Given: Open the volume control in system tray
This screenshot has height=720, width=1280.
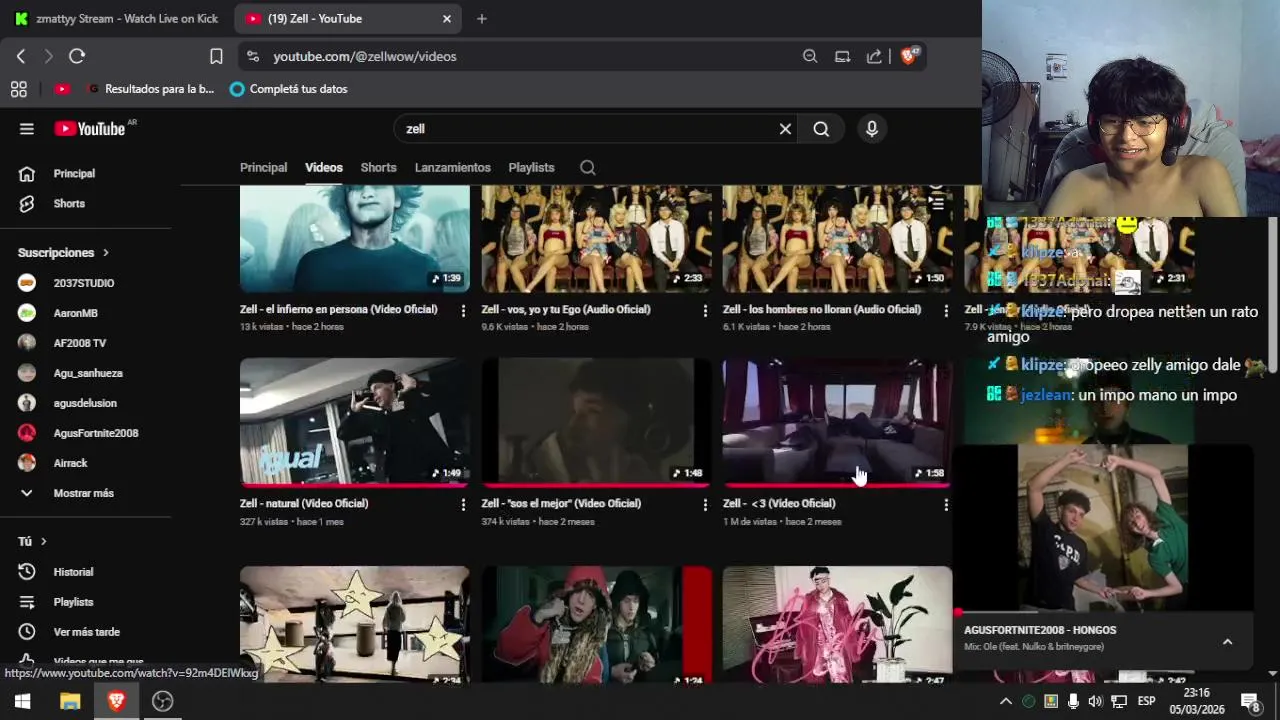Looking at the screenshot, I should point(1095,701).
